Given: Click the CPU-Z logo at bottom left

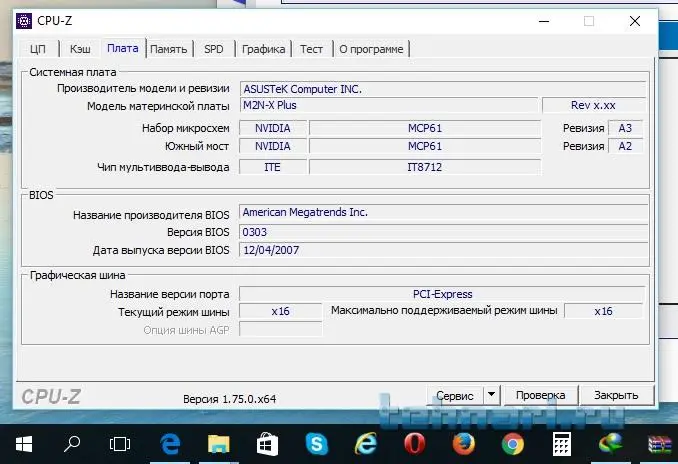Looking at the screenshot, I should tap(51, 397).
